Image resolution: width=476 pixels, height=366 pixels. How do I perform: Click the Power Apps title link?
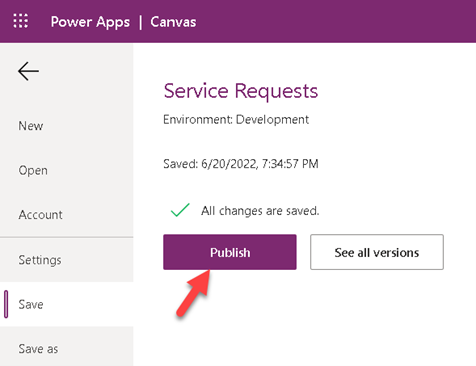tap(90, 22)
